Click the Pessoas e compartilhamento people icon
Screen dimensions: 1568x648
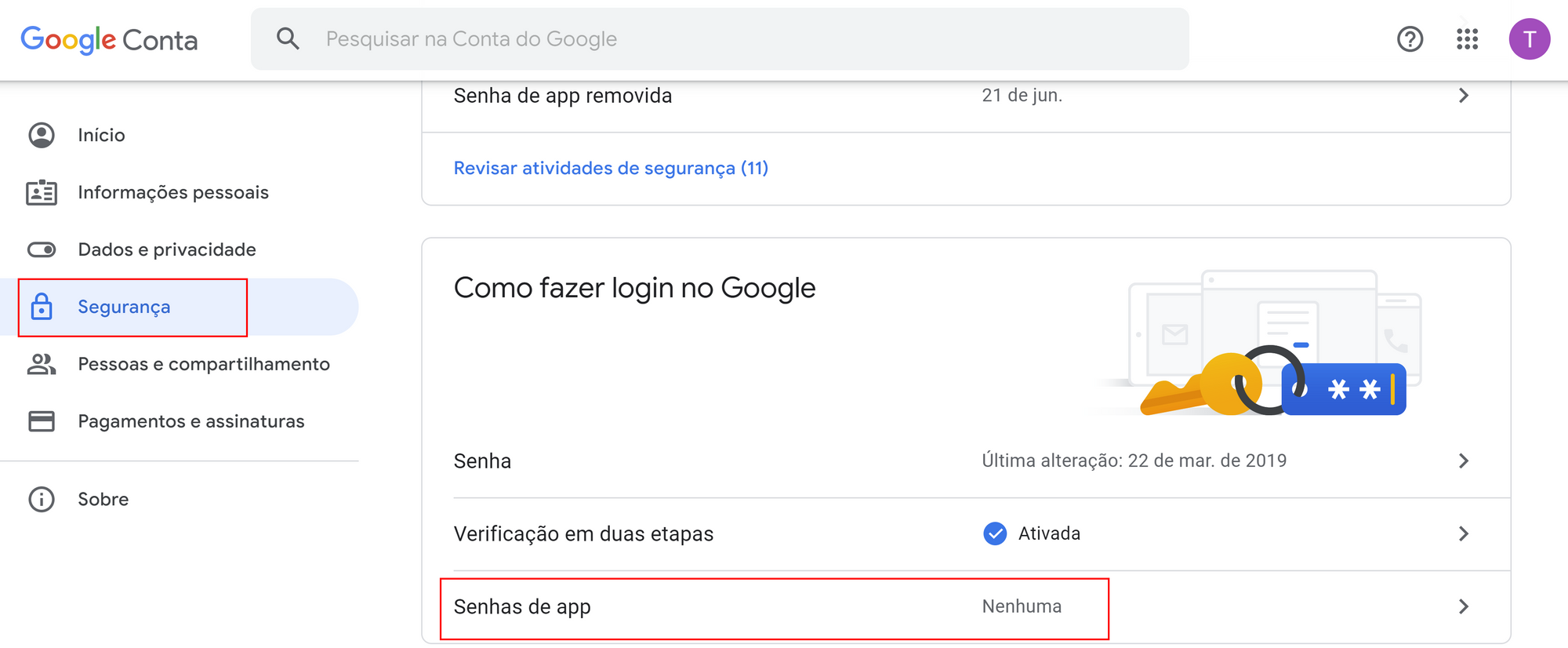(x=42, y=364)
